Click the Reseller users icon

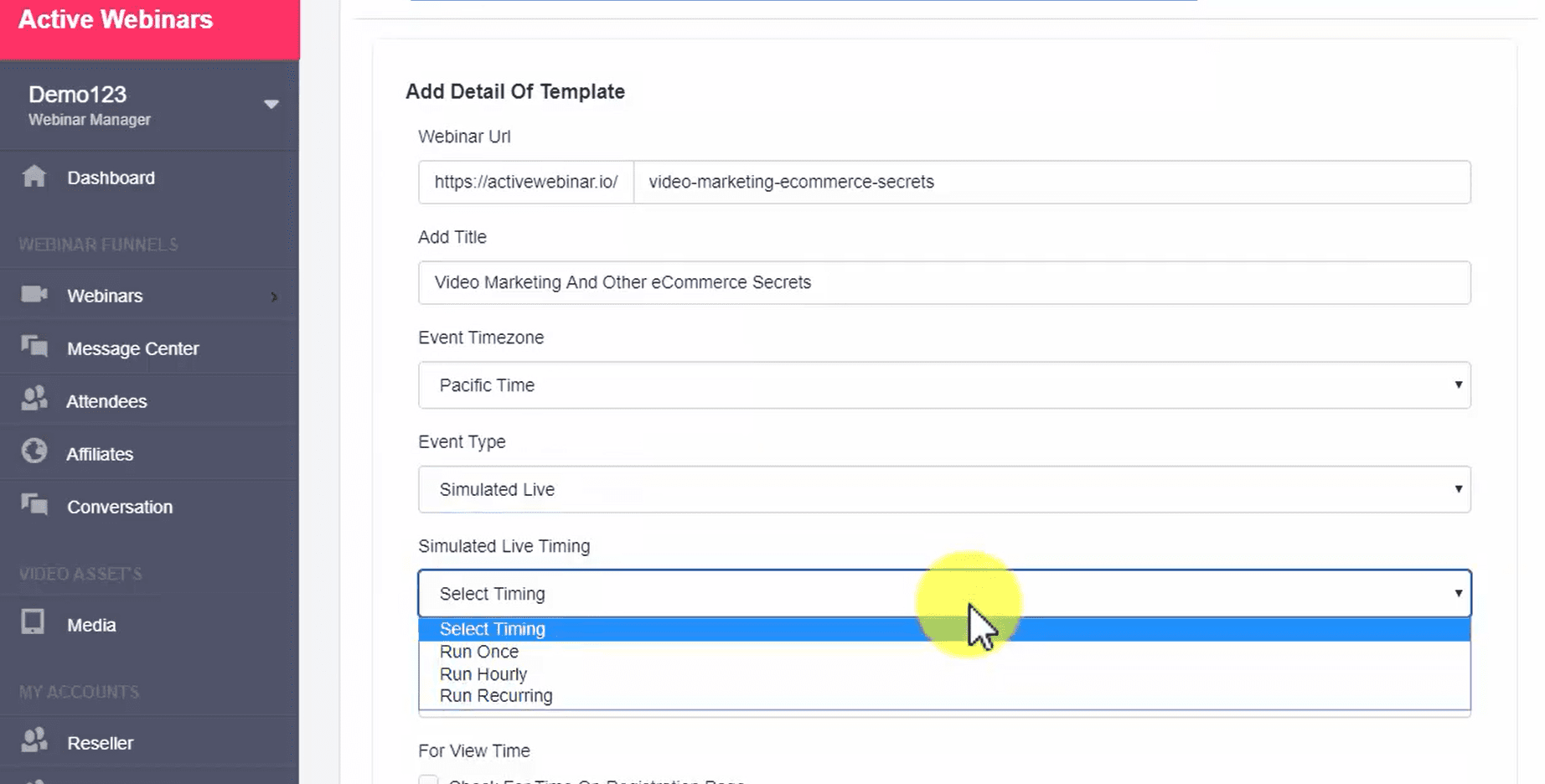point(34,740)
